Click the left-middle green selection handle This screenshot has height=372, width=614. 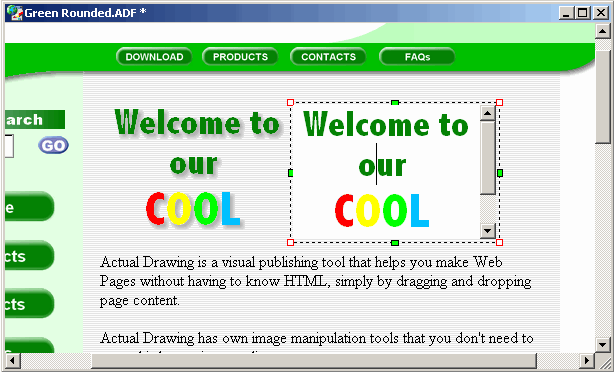(x=290, y=173)
